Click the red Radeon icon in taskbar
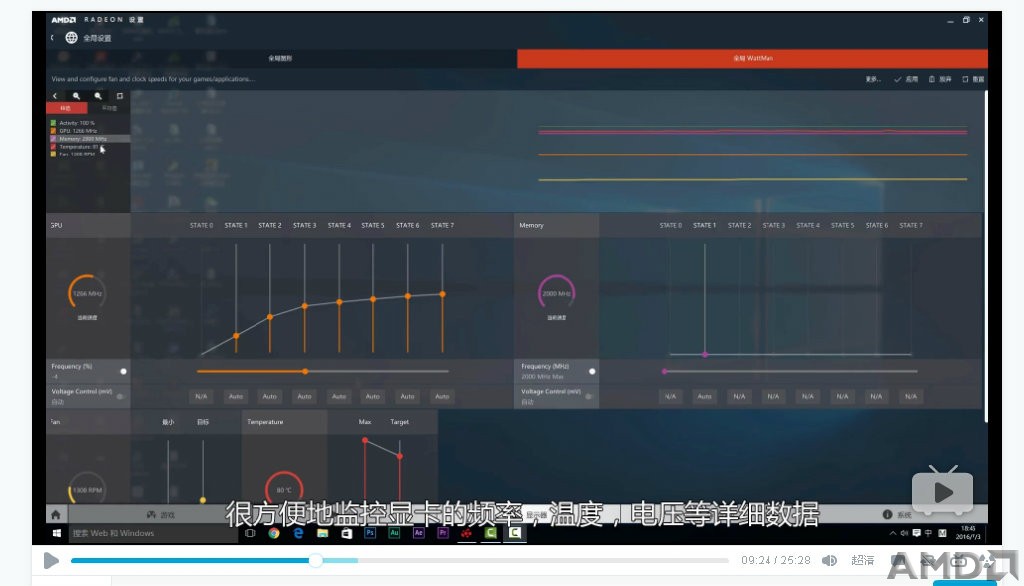 coord(466,533)
